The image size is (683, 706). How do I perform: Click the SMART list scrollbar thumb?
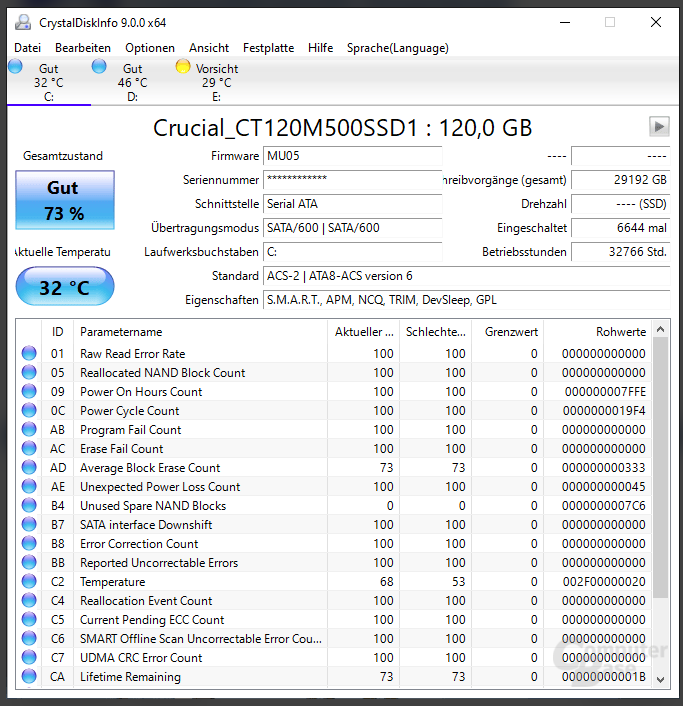[660, 468]
